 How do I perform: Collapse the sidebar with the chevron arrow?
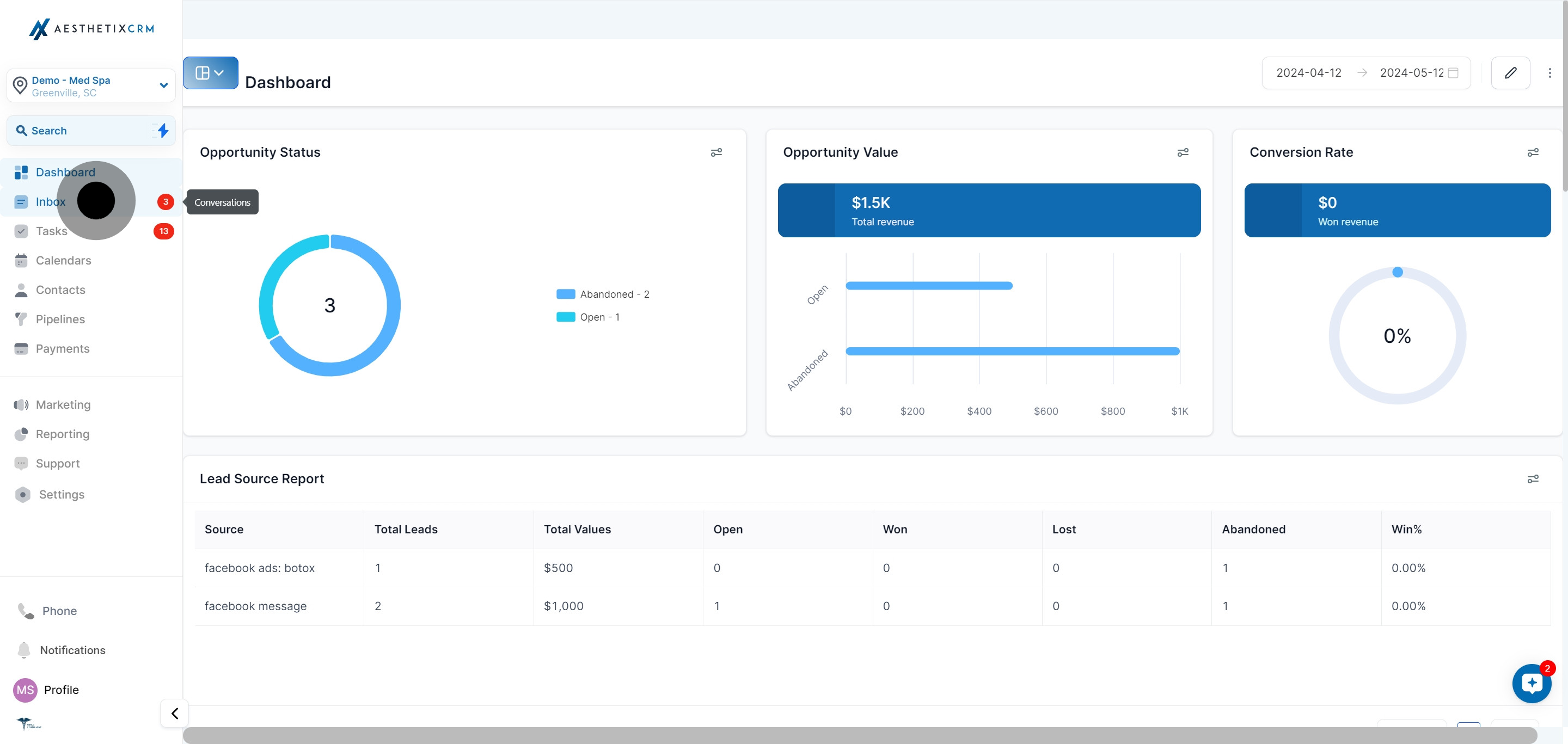[x=175, y=713]
